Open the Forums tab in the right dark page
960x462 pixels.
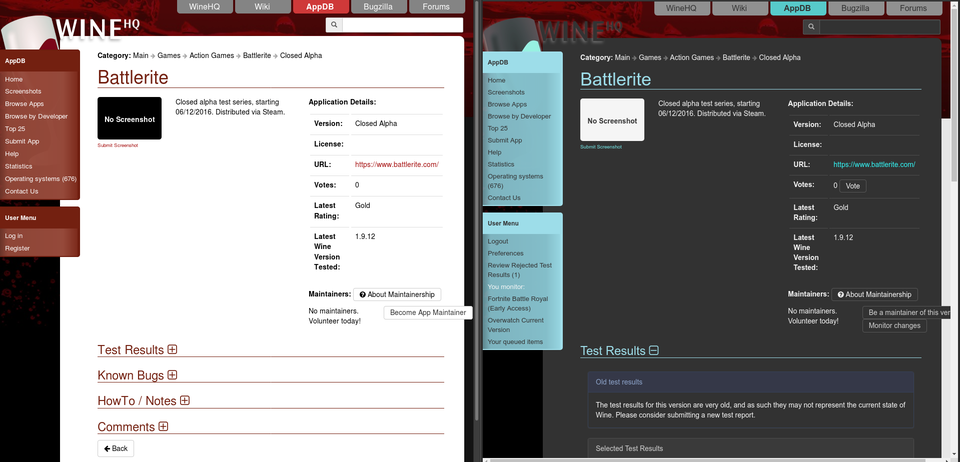(x=913, y=8)
